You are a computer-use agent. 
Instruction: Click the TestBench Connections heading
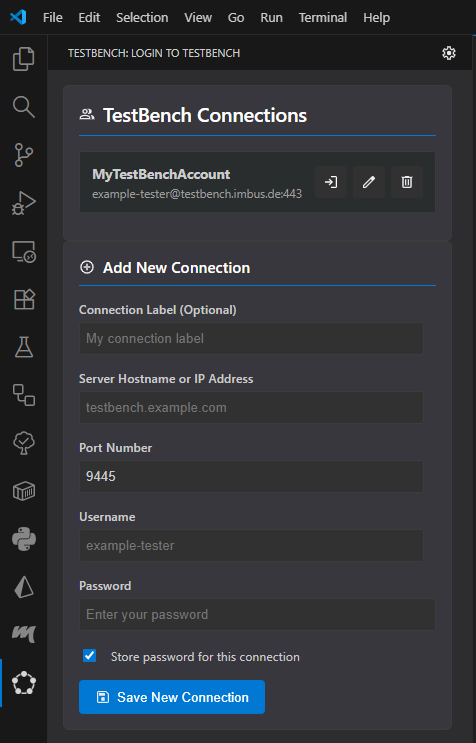click(x=205, y=115)
